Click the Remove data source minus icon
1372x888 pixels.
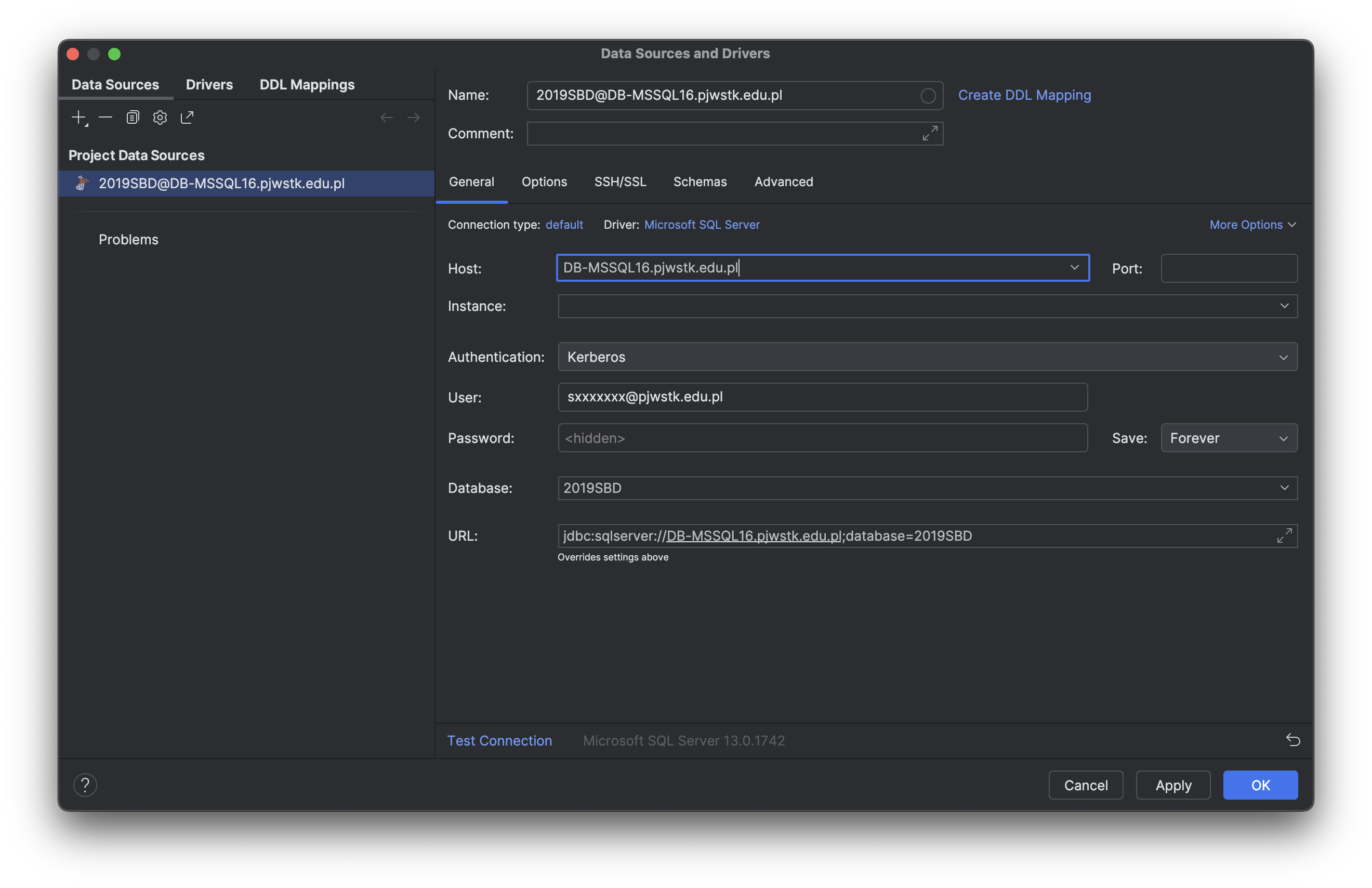coord(105,117)
